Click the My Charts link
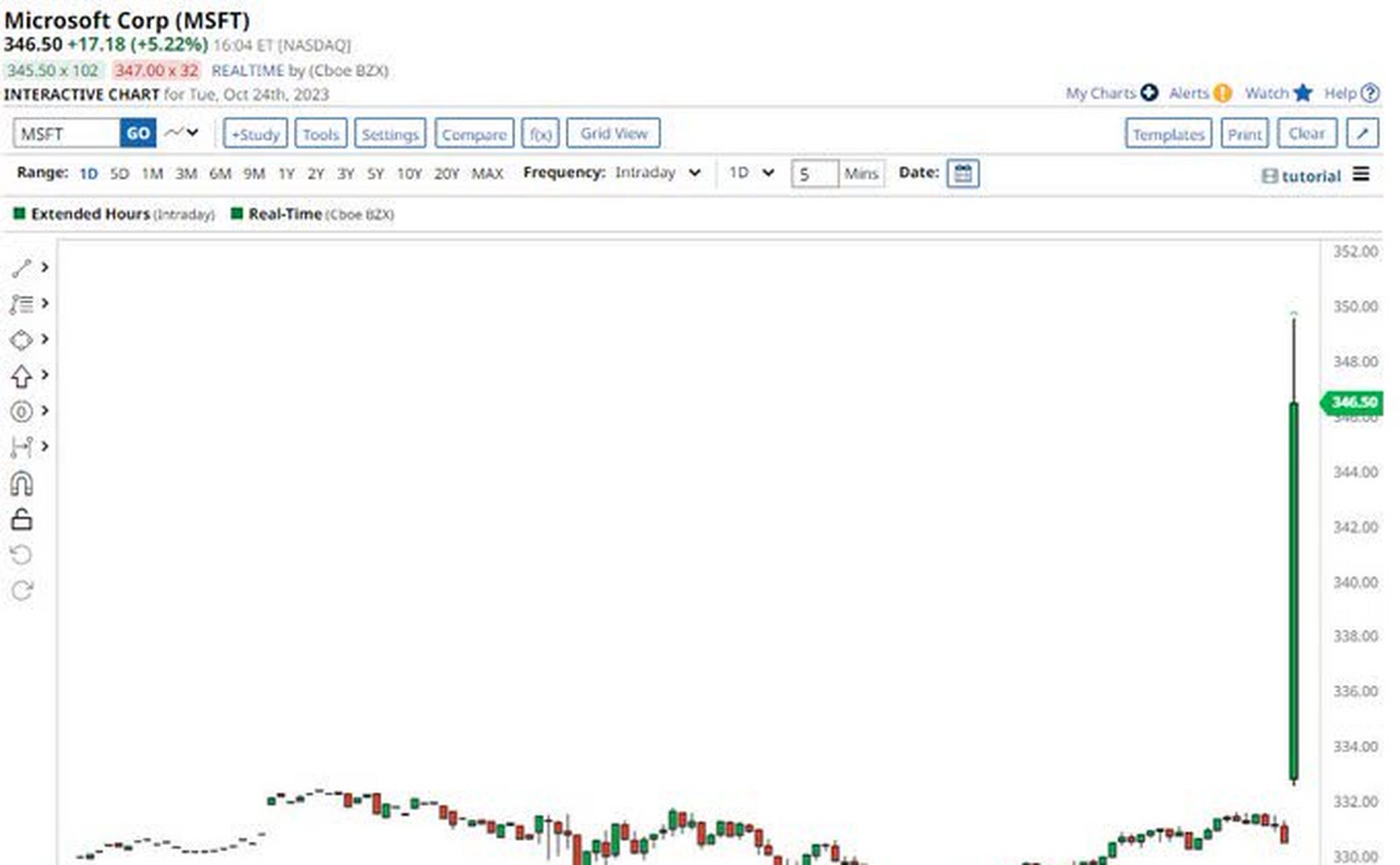 [x=1101, y=93]
